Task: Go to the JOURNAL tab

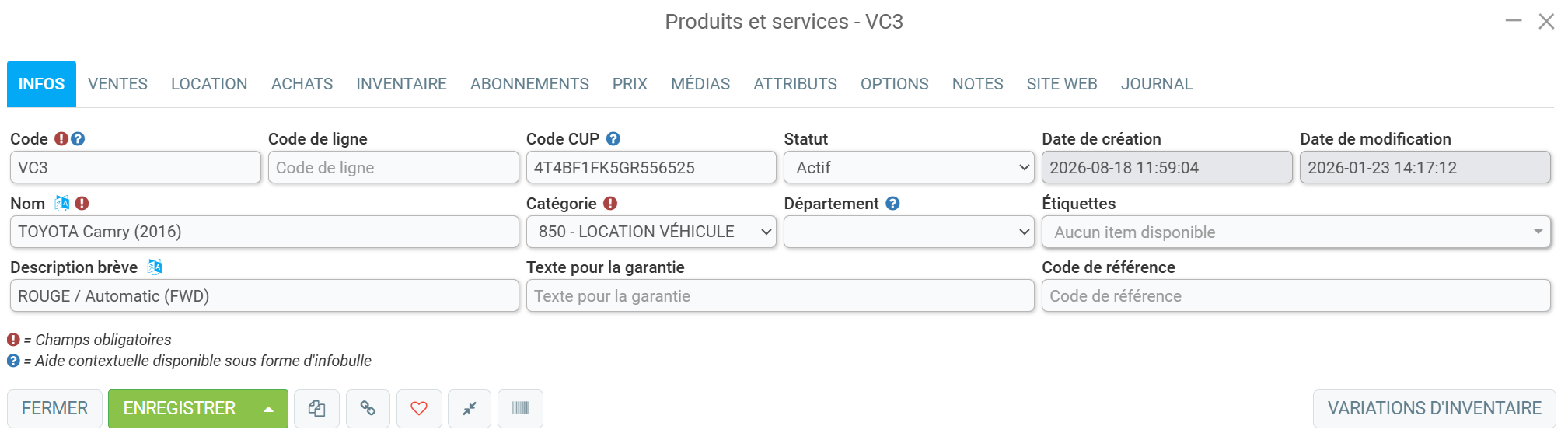Action: point(1156,84)
